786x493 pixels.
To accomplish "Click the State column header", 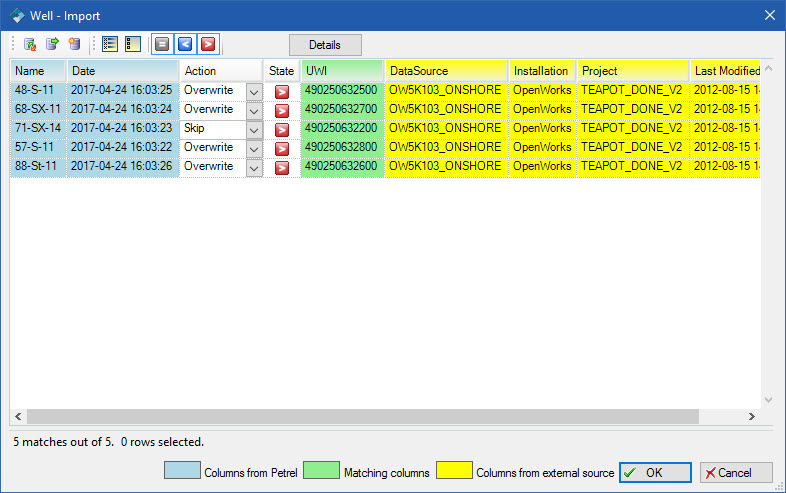I will pyautogui.click(x=282, y=71).
